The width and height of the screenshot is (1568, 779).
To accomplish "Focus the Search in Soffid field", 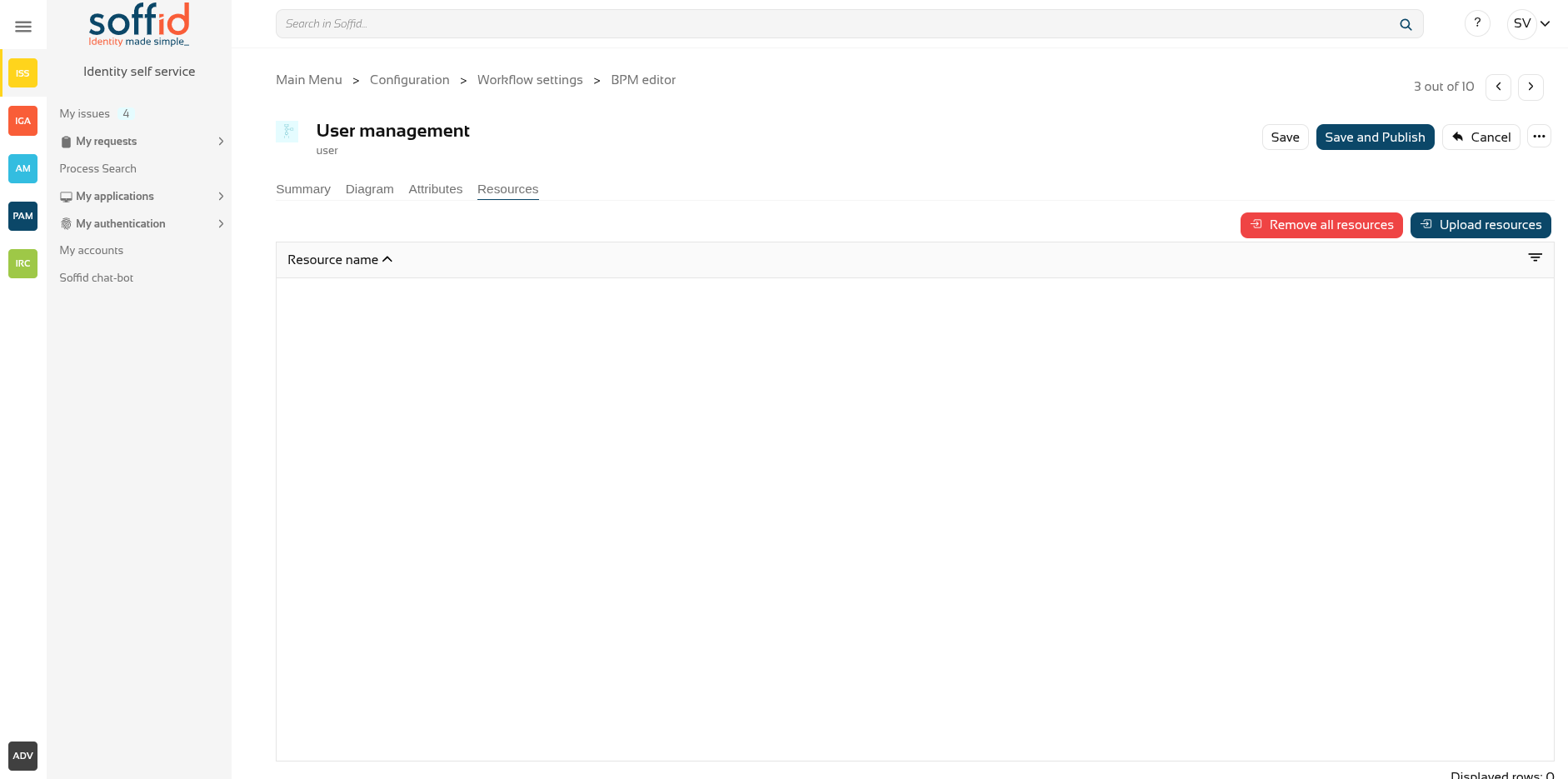I will pos(833,24).
